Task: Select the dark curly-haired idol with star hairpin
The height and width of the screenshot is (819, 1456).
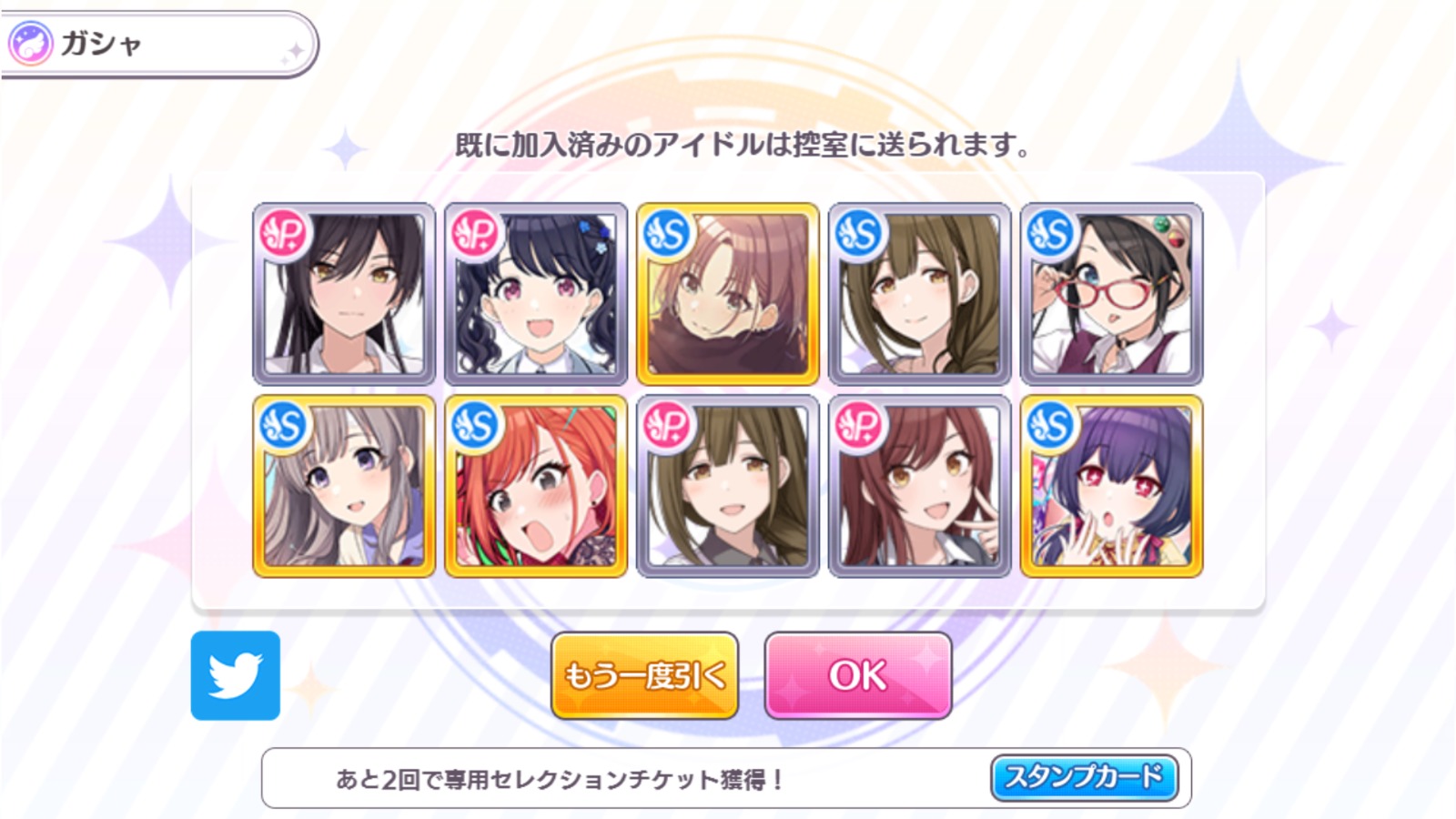Action: click(536, 294)
